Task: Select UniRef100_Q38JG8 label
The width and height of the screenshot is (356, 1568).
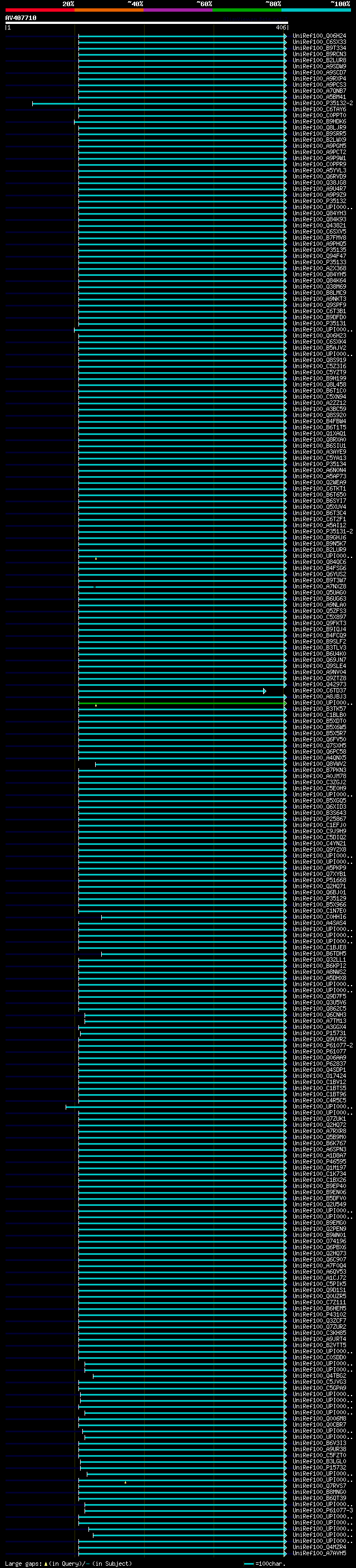Action: coord(319,182)
